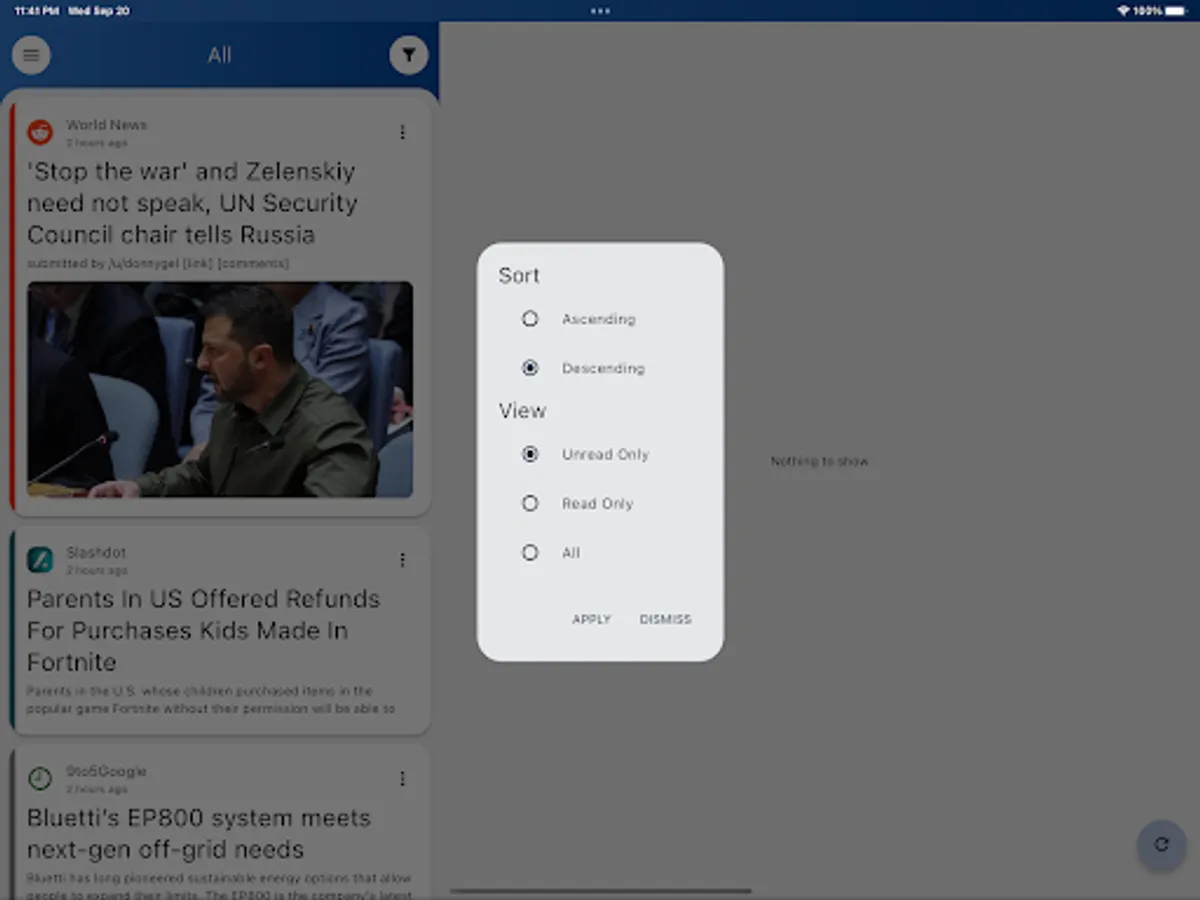The image size is (1200, 900).
Task: Click the 9to5Google source label
Action: (x=106, y=771)
